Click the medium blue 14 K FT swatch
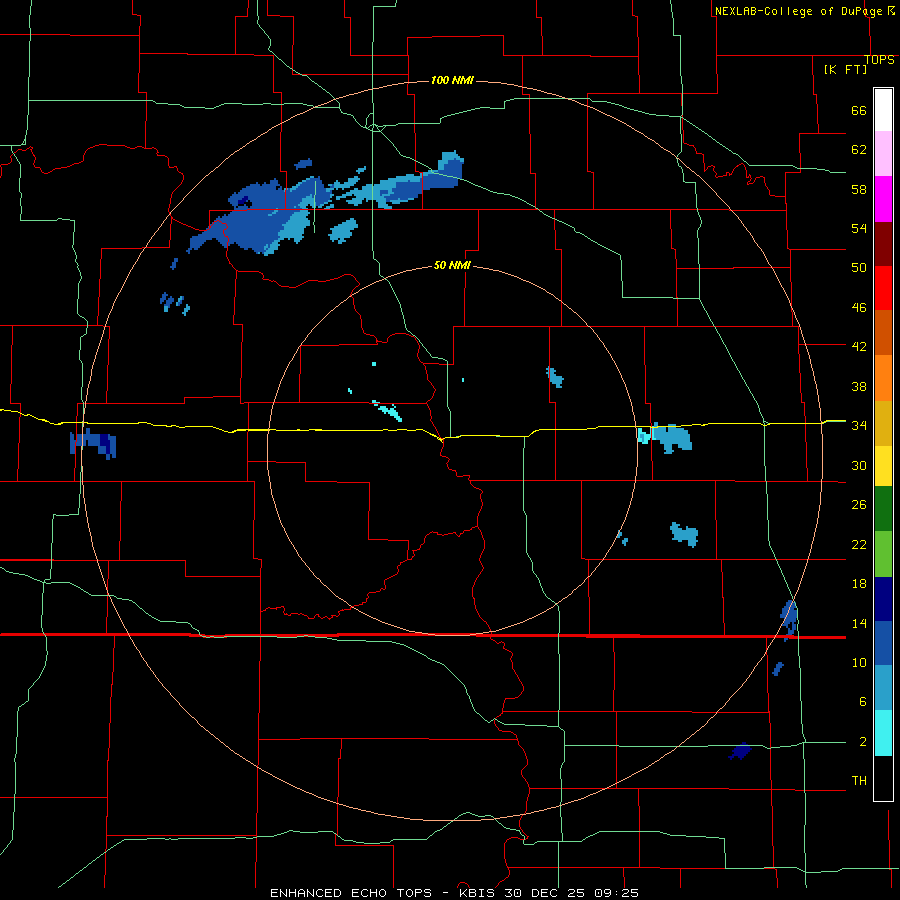900x900 pixels. [883, 643]
